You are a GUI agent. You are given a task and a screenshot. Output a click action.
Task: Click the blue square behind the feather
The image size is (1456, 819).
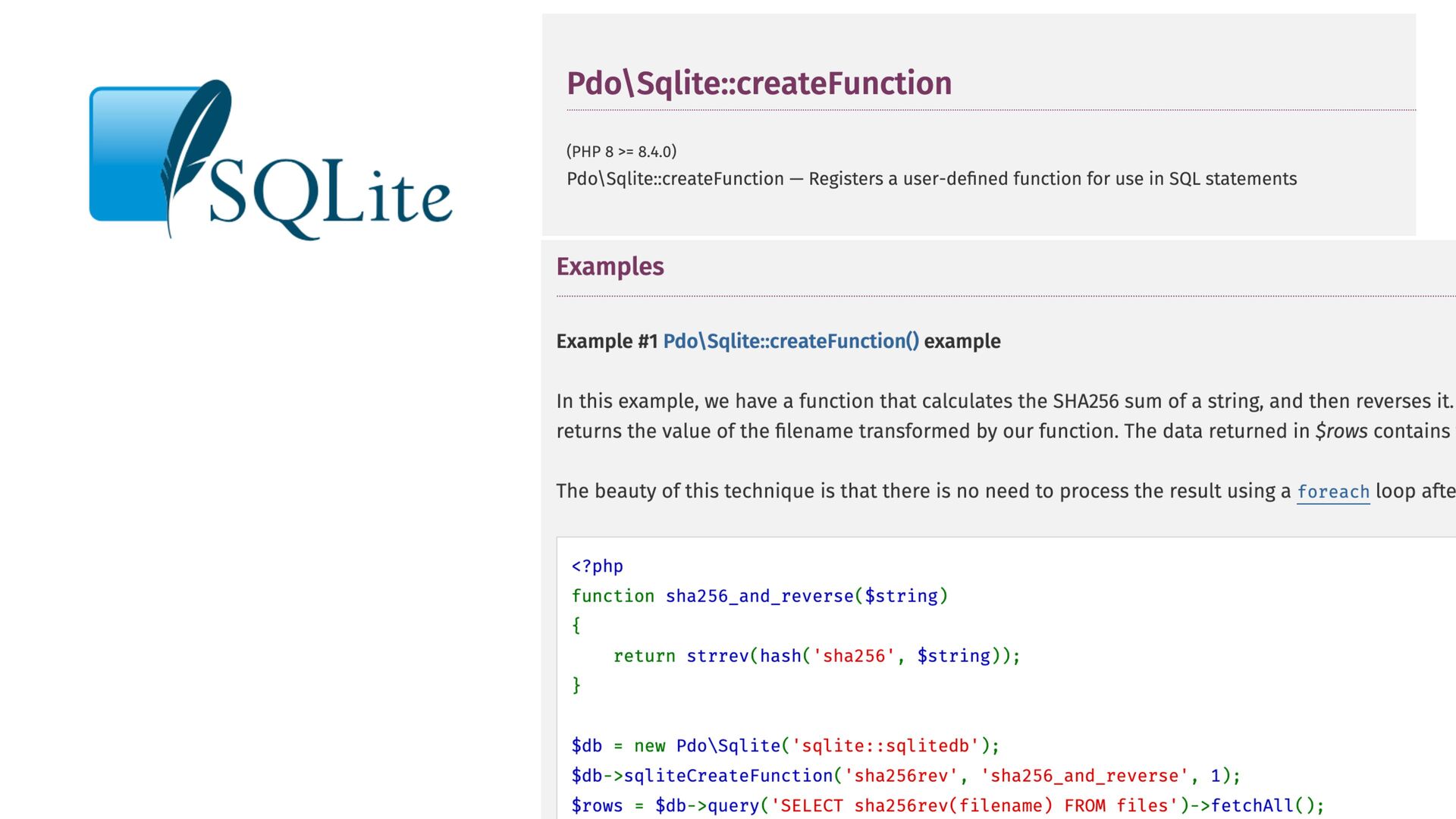pyautogui.click(x=125, y=155)
